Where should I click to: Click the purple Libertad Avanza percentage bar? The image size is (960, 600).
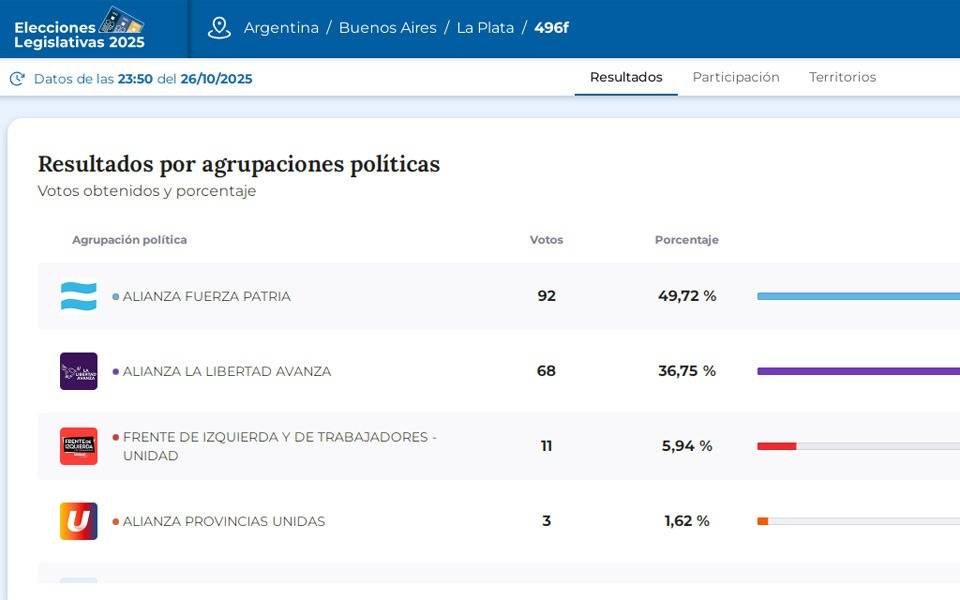tap(858, 371)
